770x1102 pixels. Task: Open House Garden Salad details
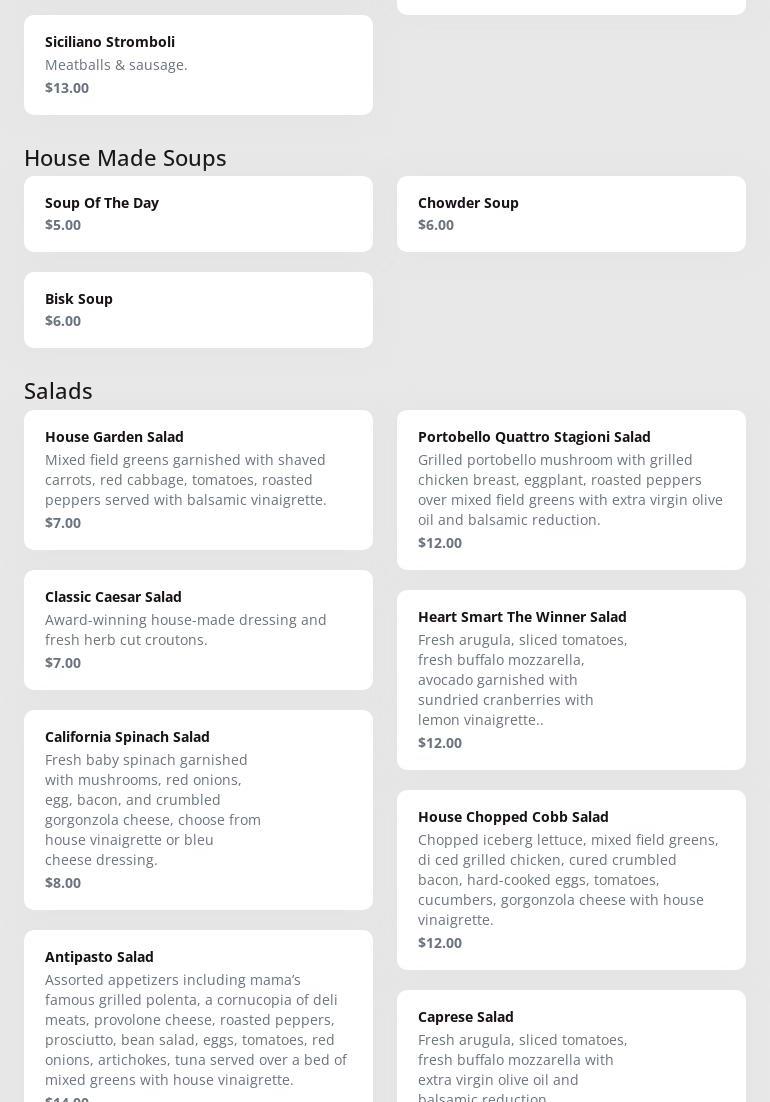point(198,479)
